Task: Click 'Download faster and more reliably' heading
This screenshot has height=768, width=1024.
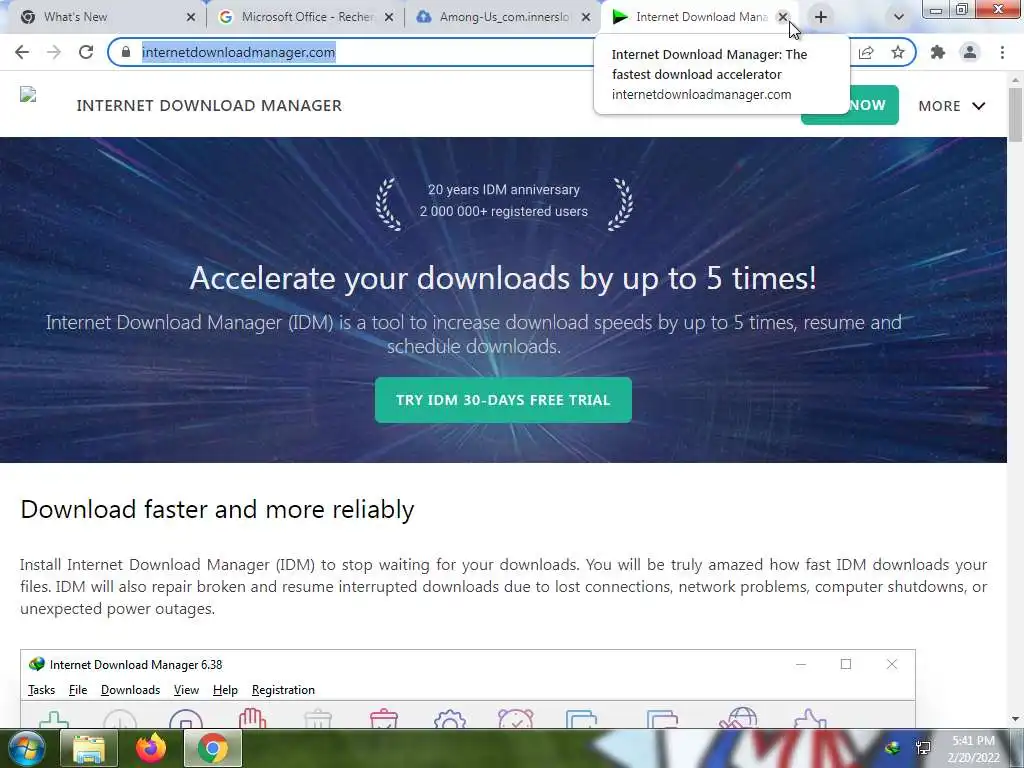Action: coord(217,509)
